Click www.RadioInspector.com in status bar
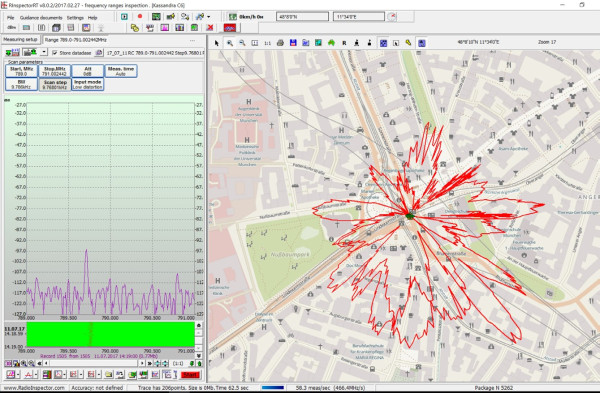The image size is (600, 393). pyautogui.click(x=34, y=388)
